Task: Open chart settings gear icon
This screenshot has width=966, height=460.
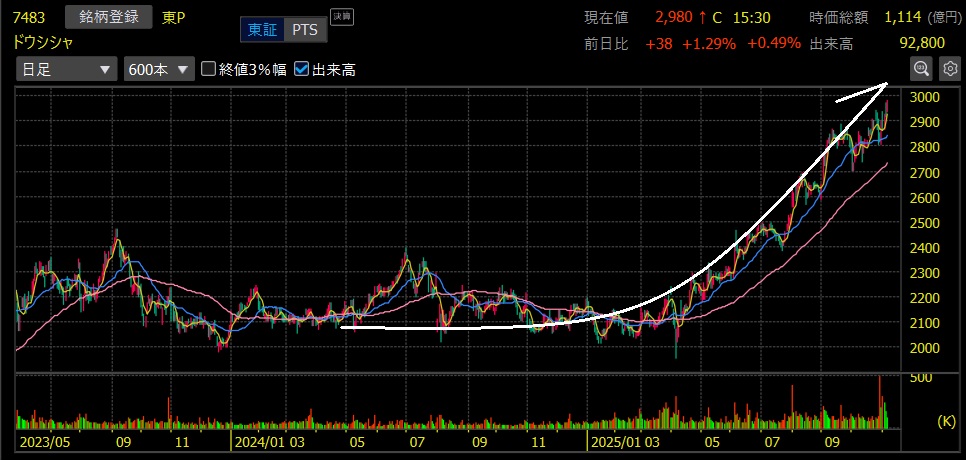Action: click(949, 68)
